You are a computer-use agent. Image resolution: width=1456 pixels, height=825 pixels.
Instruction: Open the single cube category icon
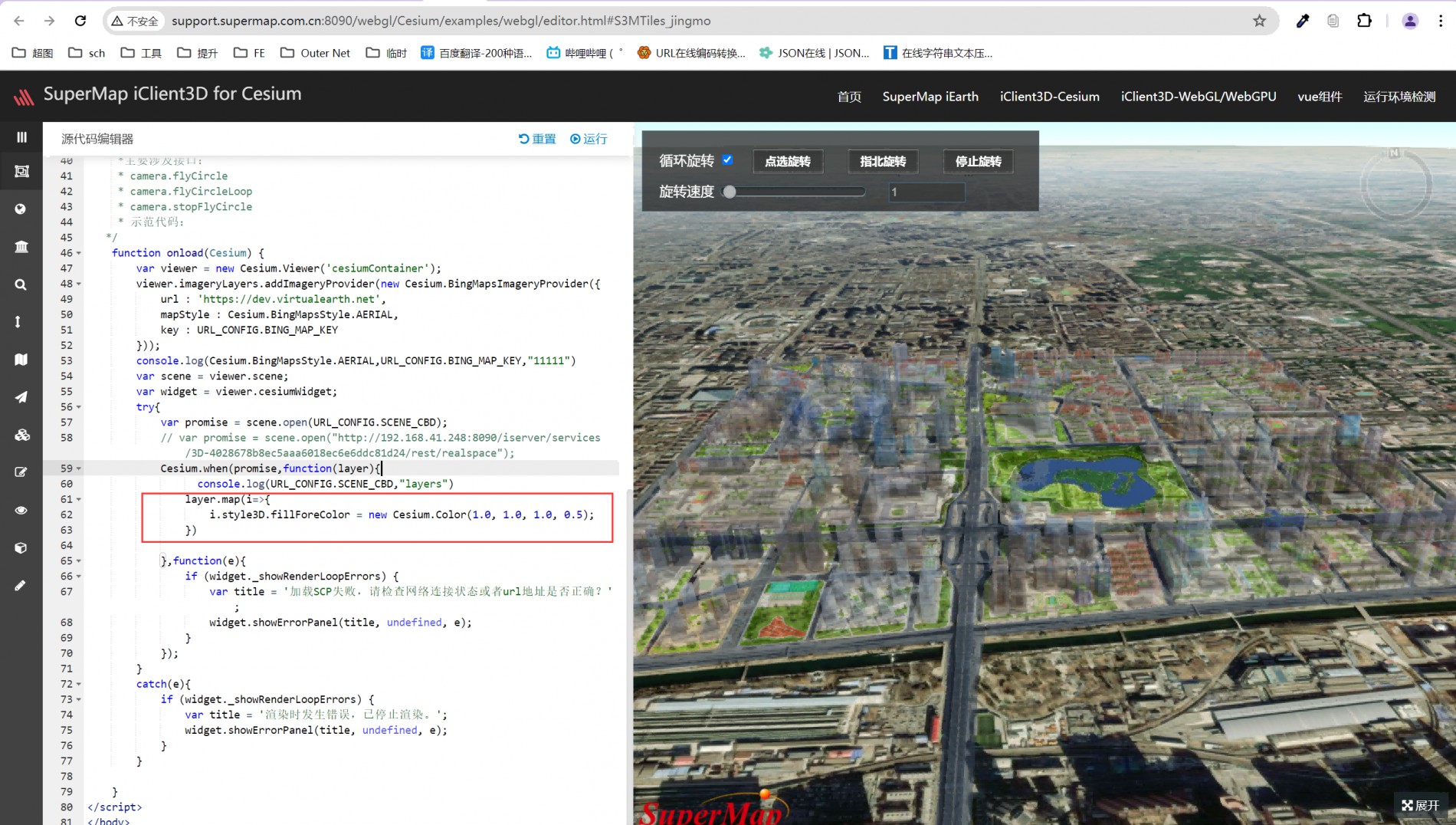(21, 547)
